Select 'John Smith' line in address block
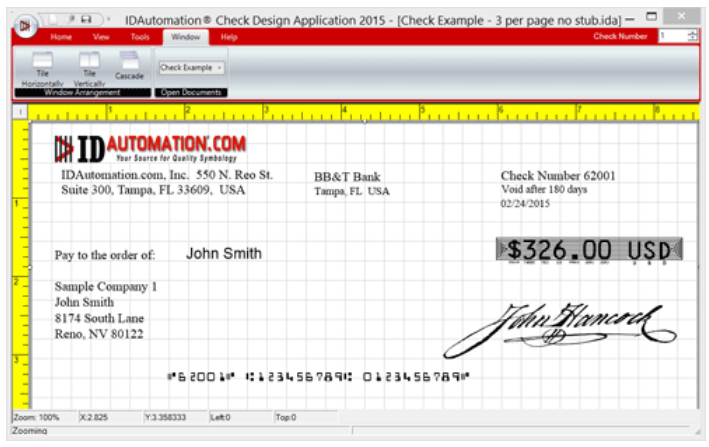Image resolution: width=709 pixels, height=447 pixels. pos(84,302)
